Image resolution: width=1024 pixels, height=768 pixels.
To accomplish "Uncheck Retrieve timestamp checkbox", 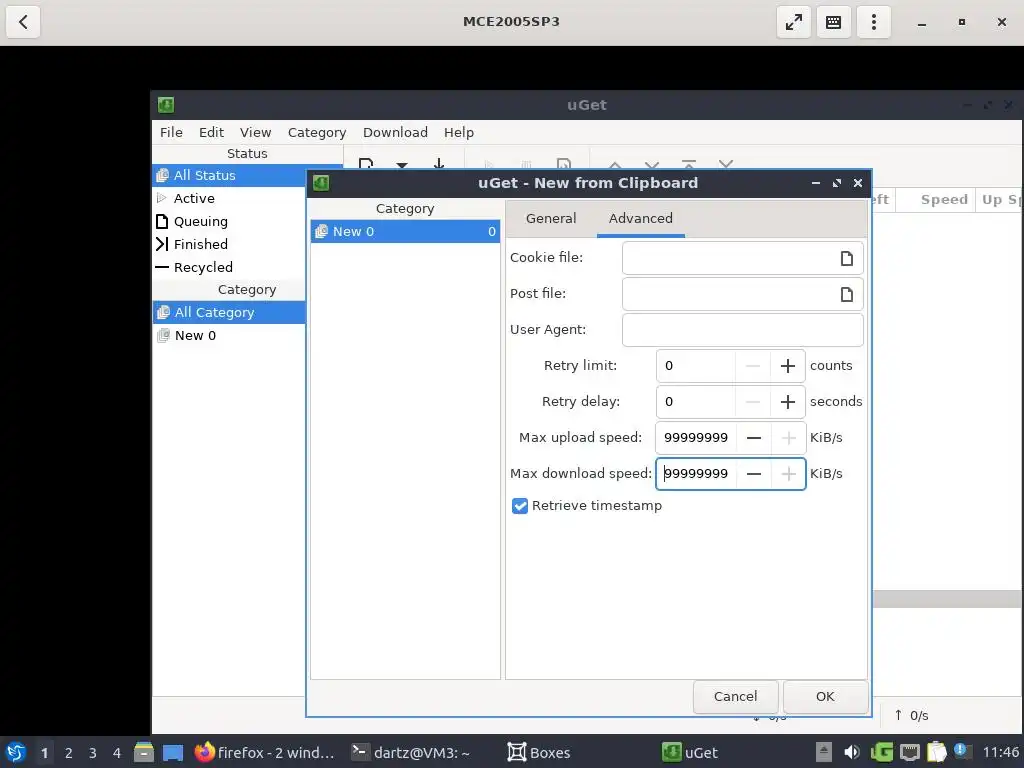I will coord(520,506).
